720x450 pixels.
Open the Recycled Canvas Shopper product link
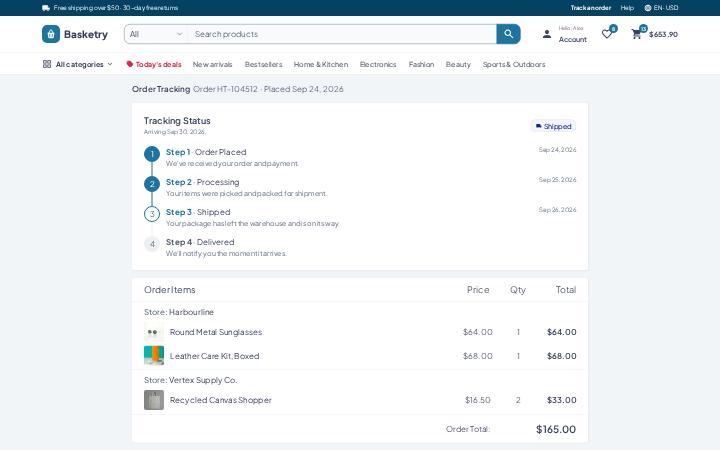coord(220,400)
